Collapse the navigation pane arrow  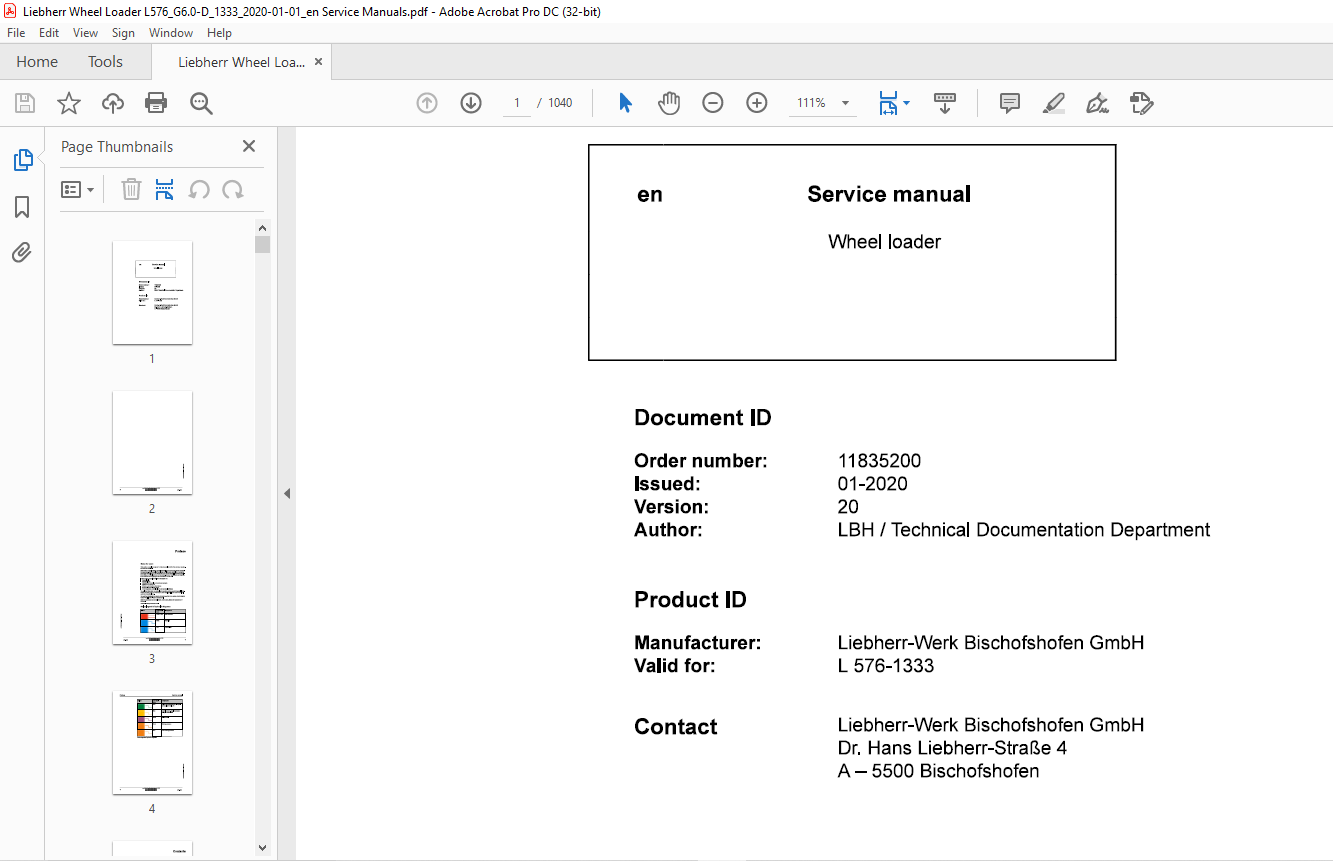pos(287,493)
